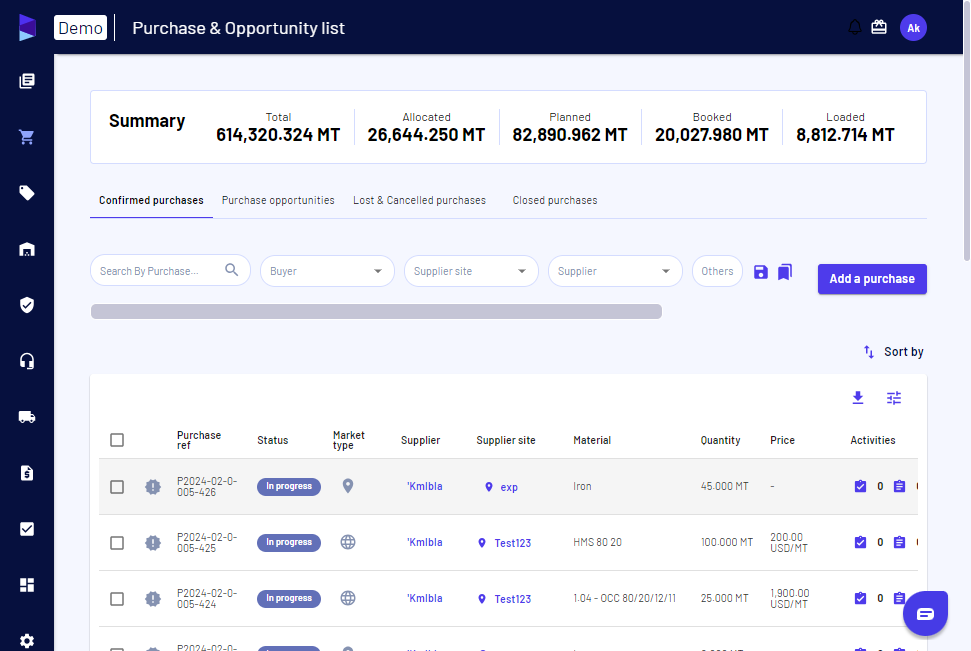971x651 pixels.
Task: Open the invoice dollar sidebar icon
Action: tap(27, 473)
